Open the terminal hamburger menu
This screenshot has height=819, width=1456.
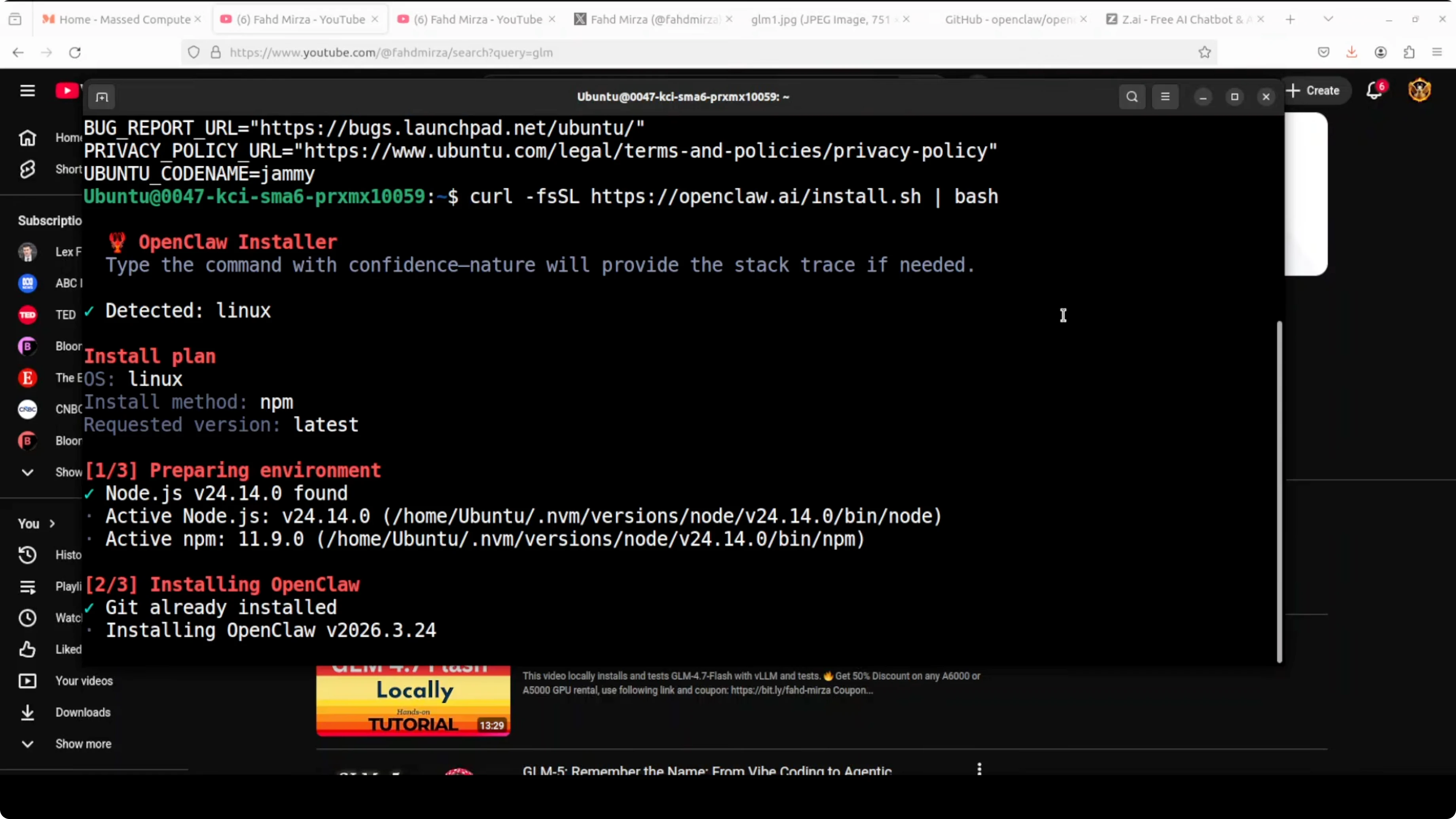click(x=1166, y=97)
